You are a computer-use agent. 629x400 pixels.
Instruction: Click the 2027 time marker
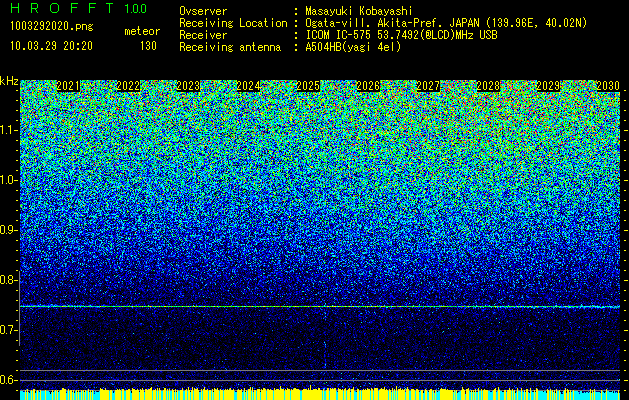click(428, 86)
